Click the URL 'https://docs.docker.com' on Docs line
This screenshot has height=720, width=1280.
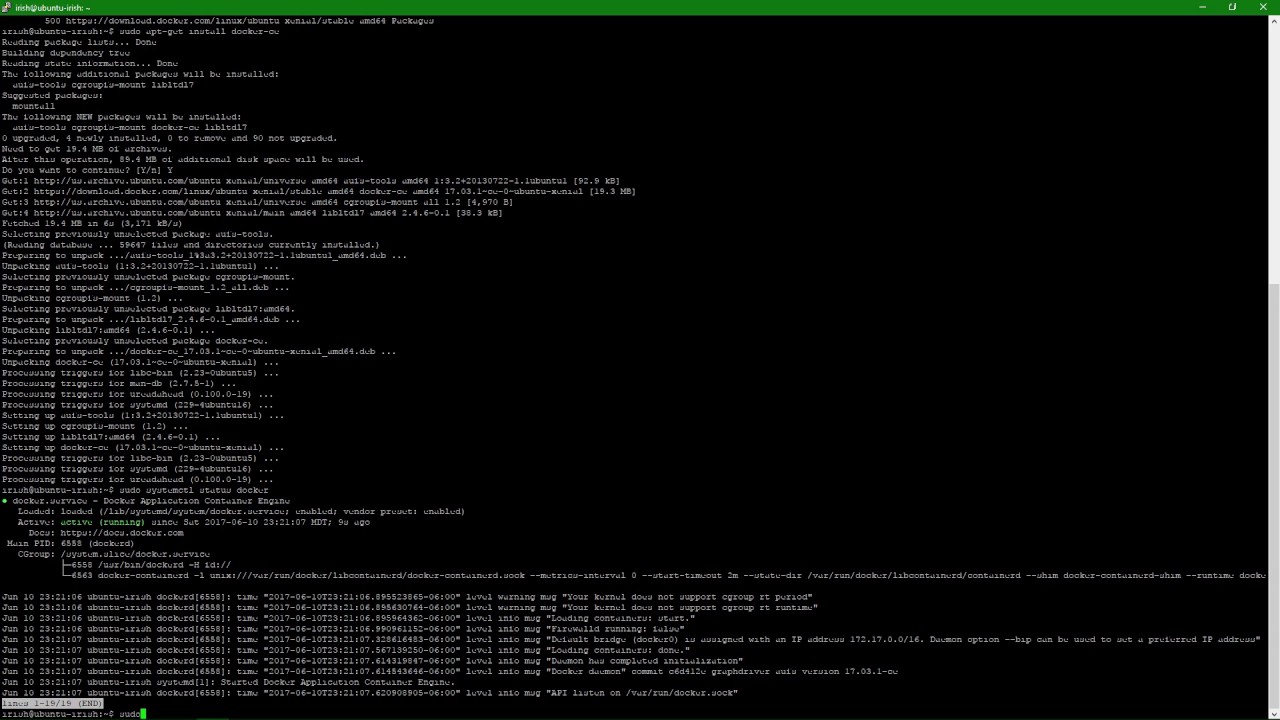click(122, 533)
